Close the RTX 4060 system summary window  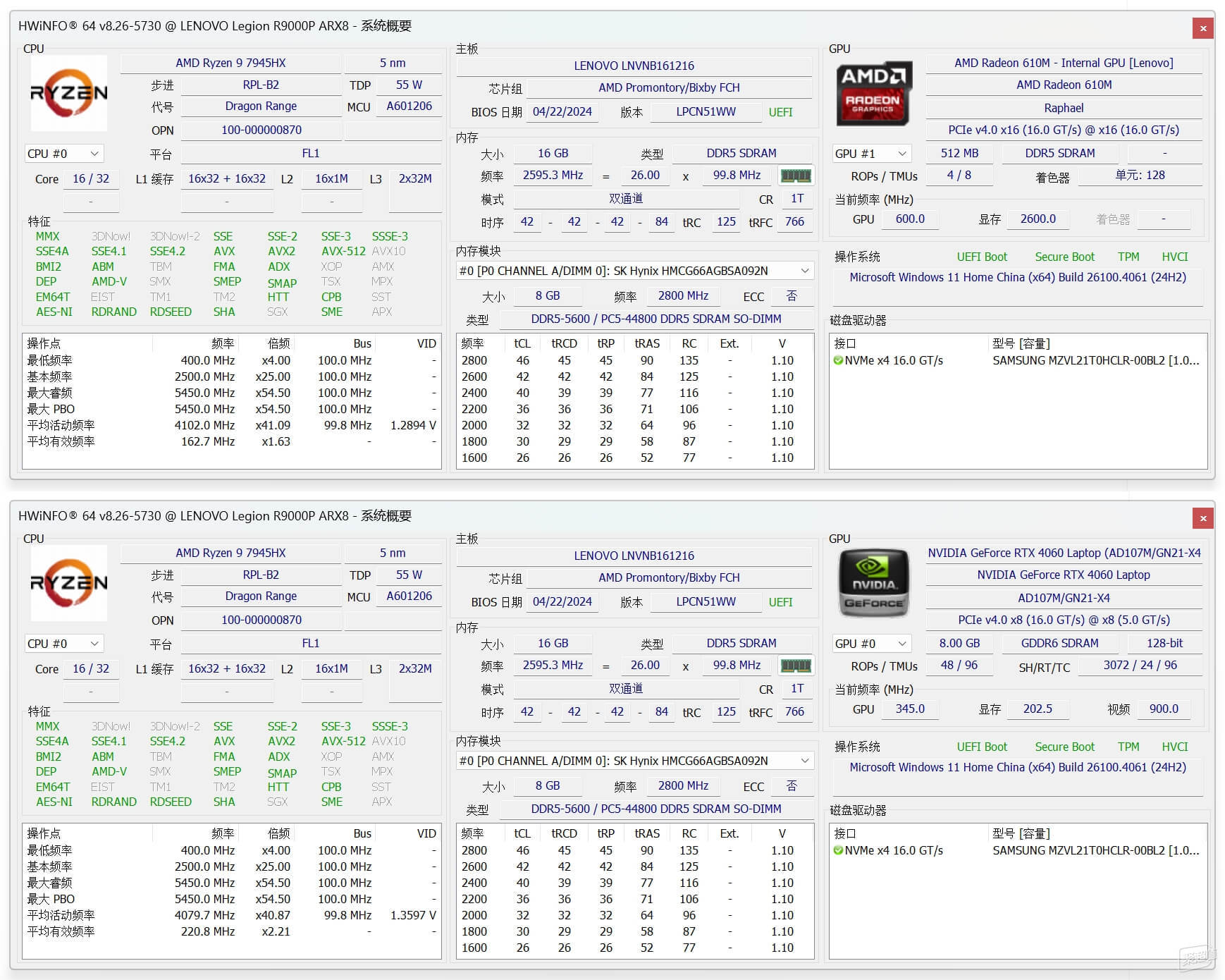coord(1203,518)
